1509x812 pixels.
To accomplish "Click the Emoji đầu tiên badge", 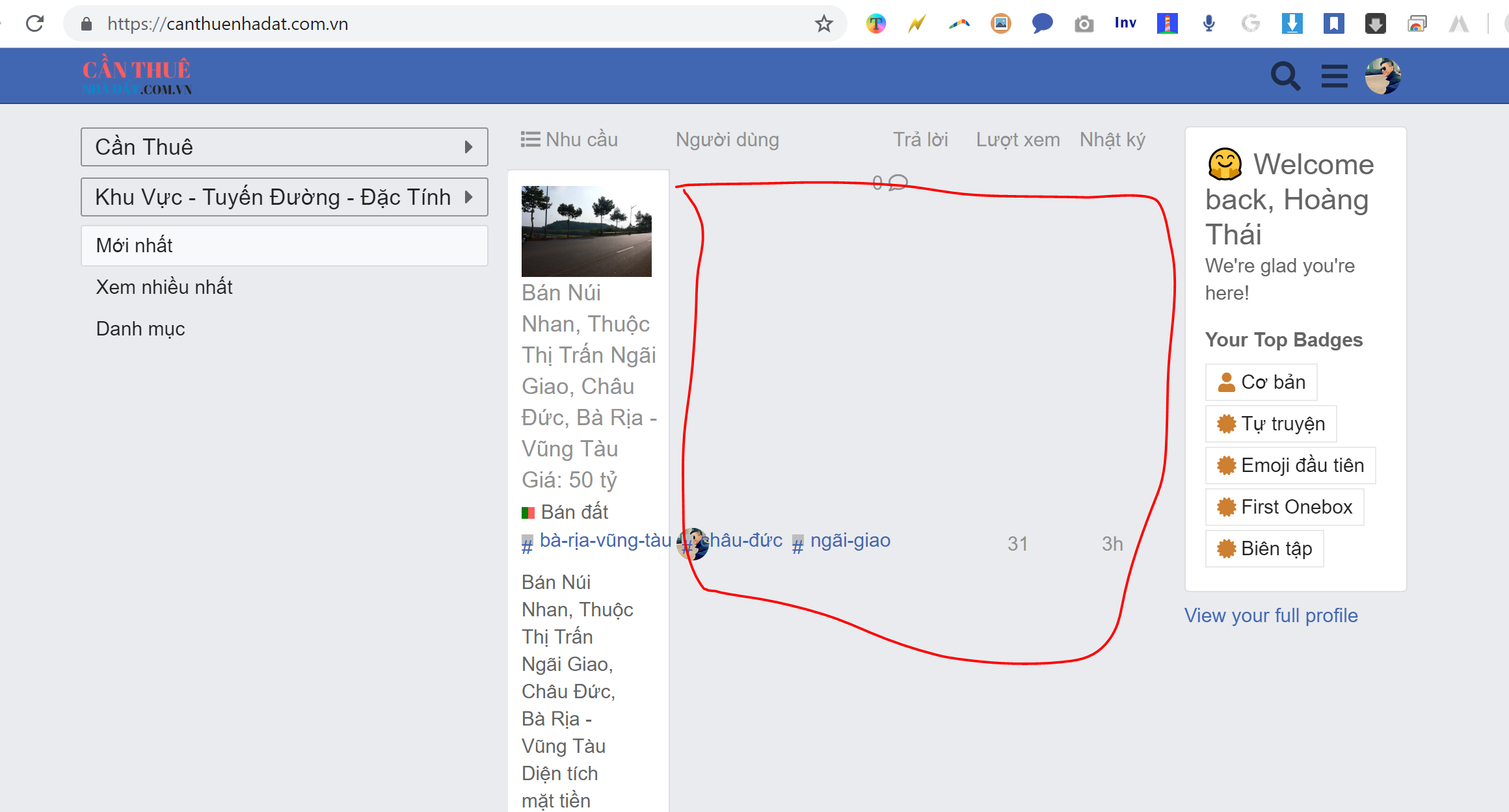I will [1290, 465].
